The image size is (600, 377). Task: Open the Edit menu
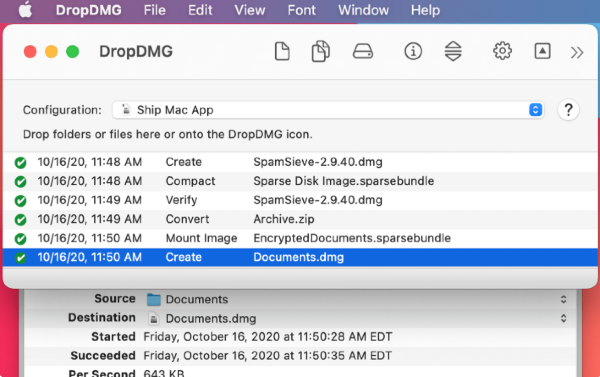[x=200, y=10]
